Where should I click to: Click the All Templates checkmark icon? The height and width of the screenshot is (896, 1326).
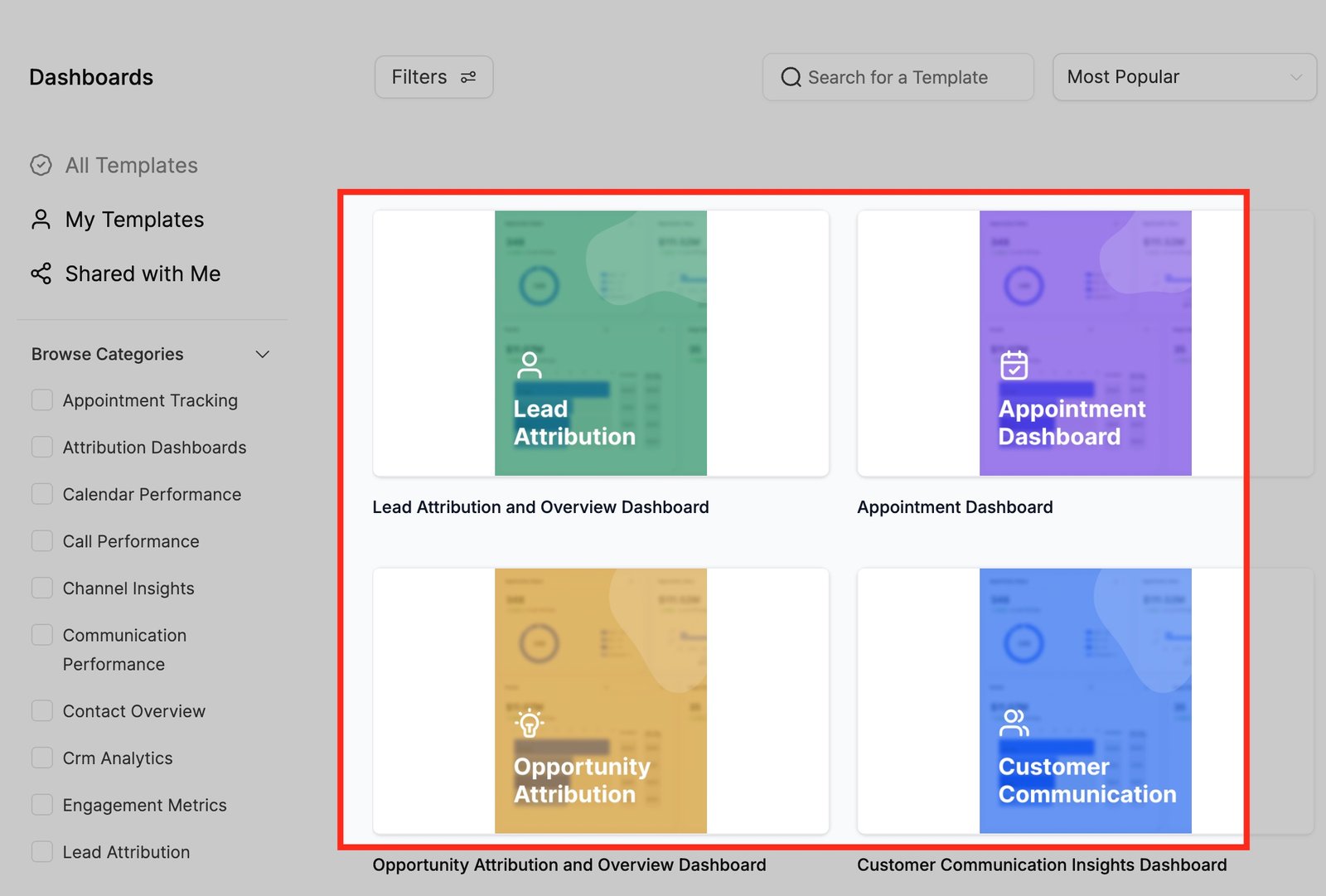pyautogui.click(x=41, y=165)
